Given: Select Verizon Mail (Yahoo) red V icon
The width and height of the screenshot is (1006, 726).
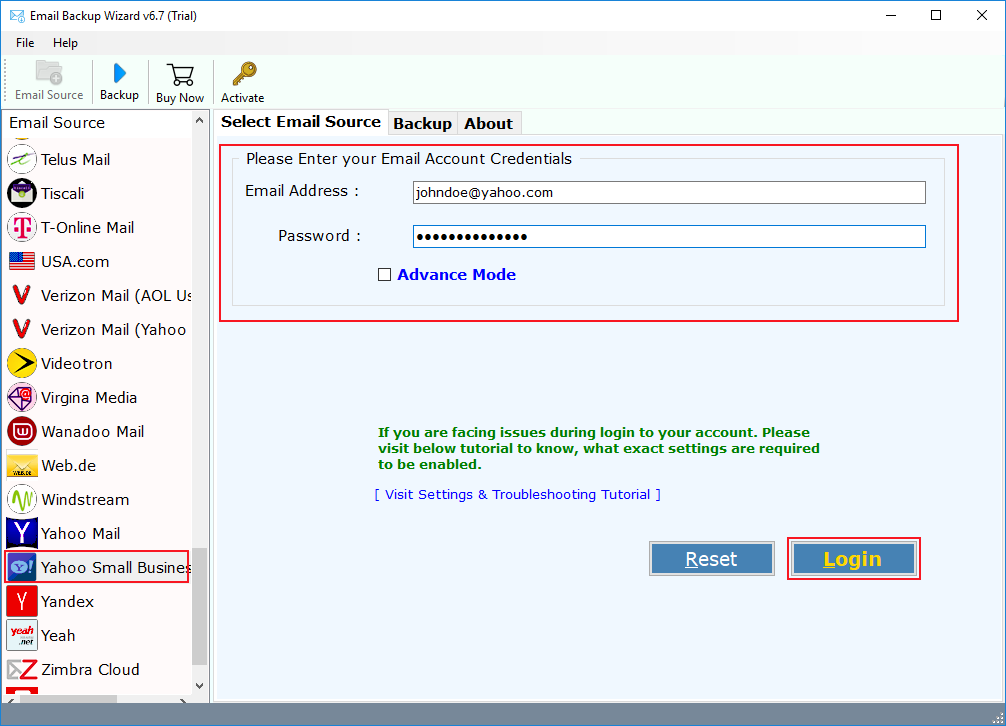Looking at the screenshot, I should pos(22,329).
